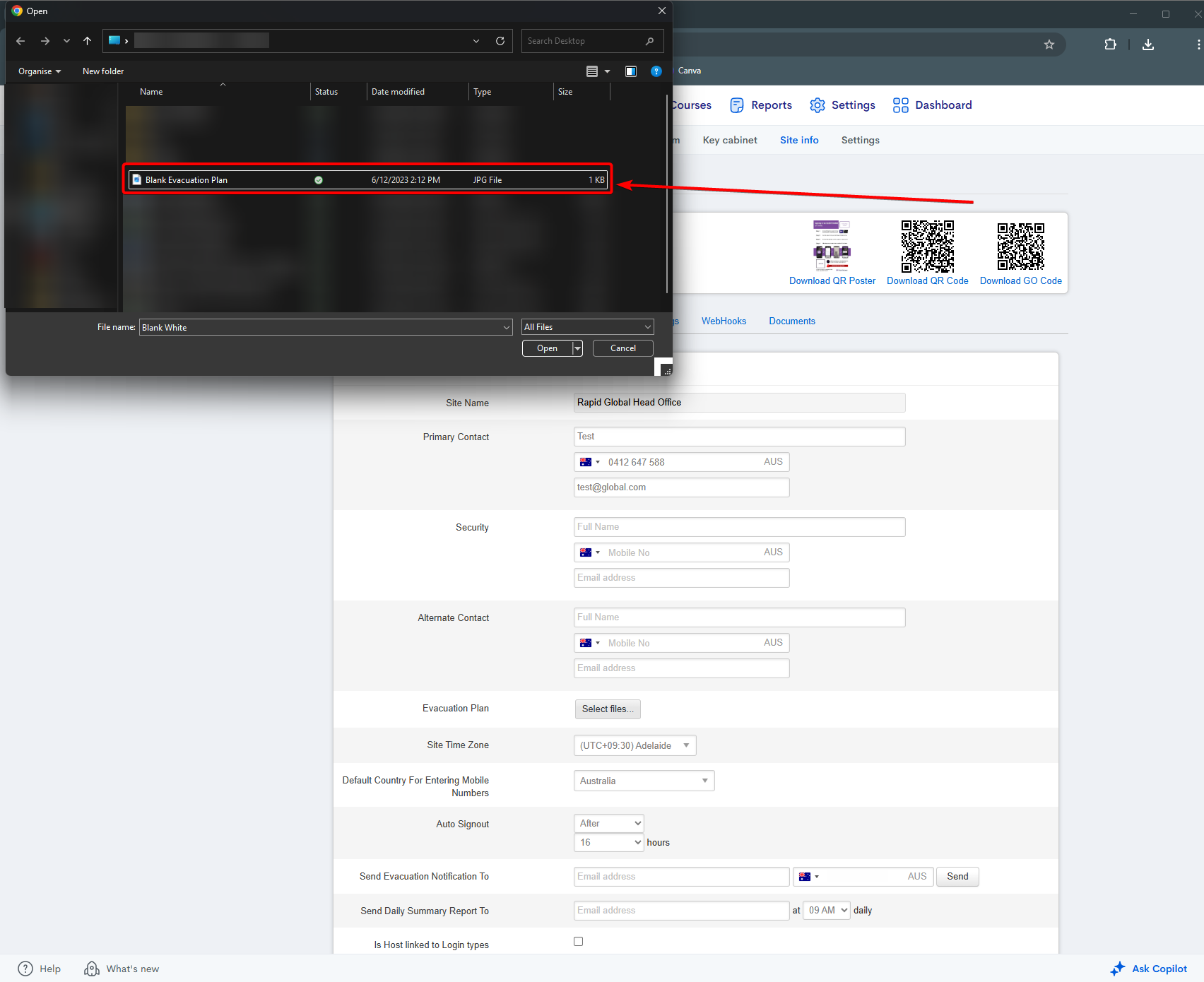The height and width of the screenshot is (982, 1204).
Task: Open the Default Country Australia dropdown
Action: tap(644, 781)
